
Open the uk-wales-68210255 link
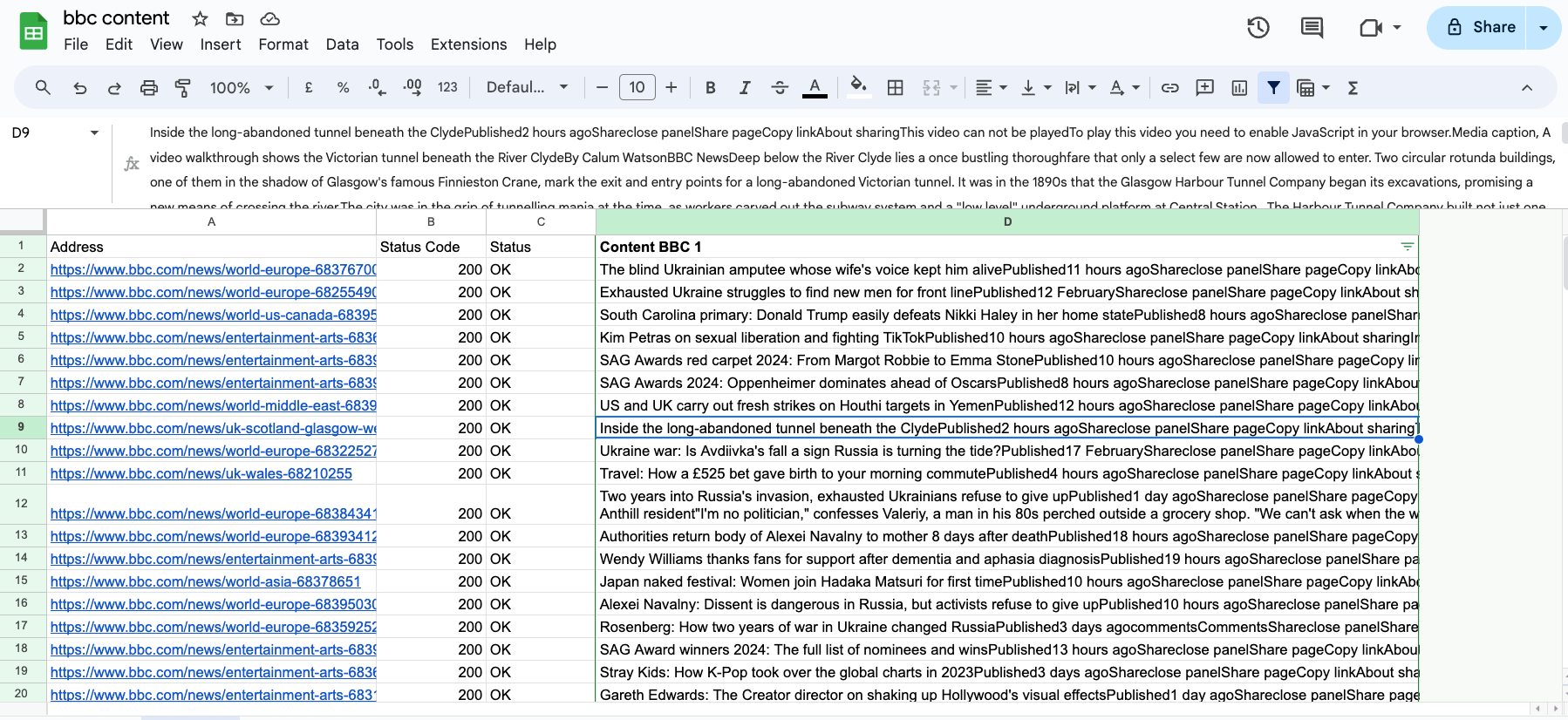pos(201,473)
